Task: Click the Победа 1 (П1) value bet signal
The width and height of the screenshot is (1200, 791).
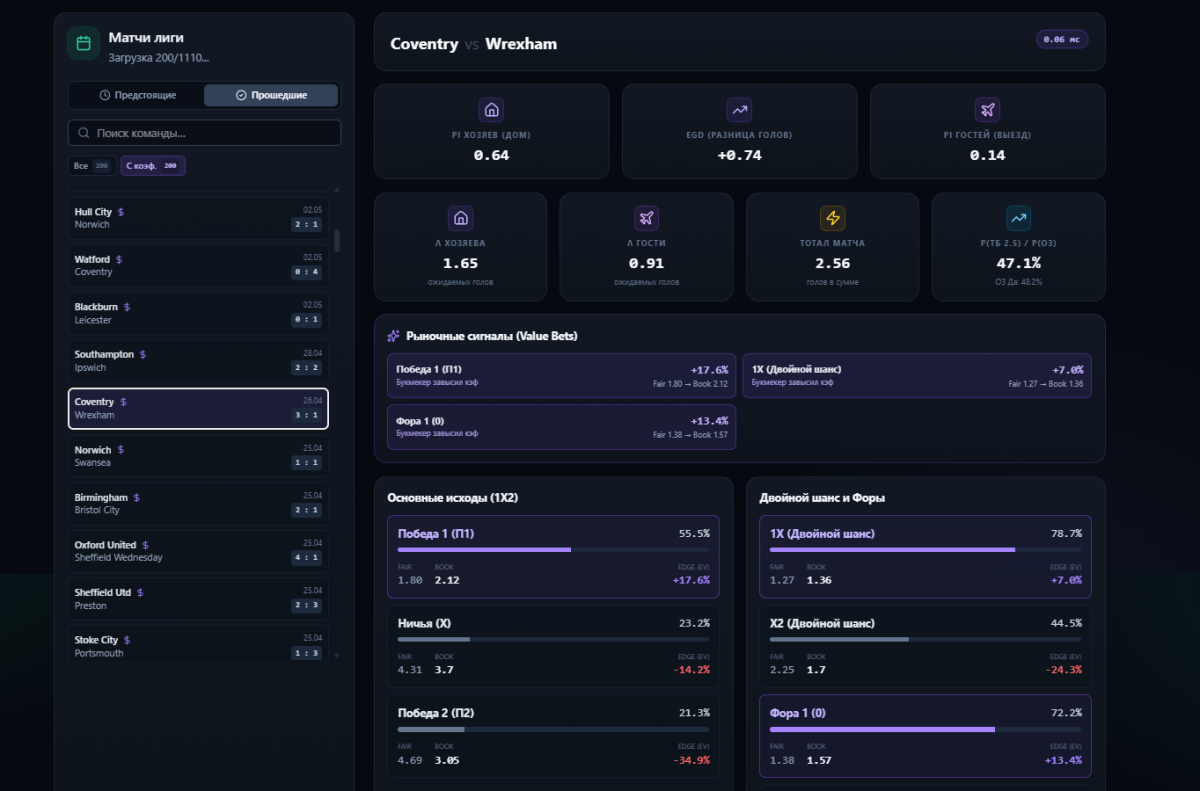Action: pyautogui.click(x=561, y=376)
